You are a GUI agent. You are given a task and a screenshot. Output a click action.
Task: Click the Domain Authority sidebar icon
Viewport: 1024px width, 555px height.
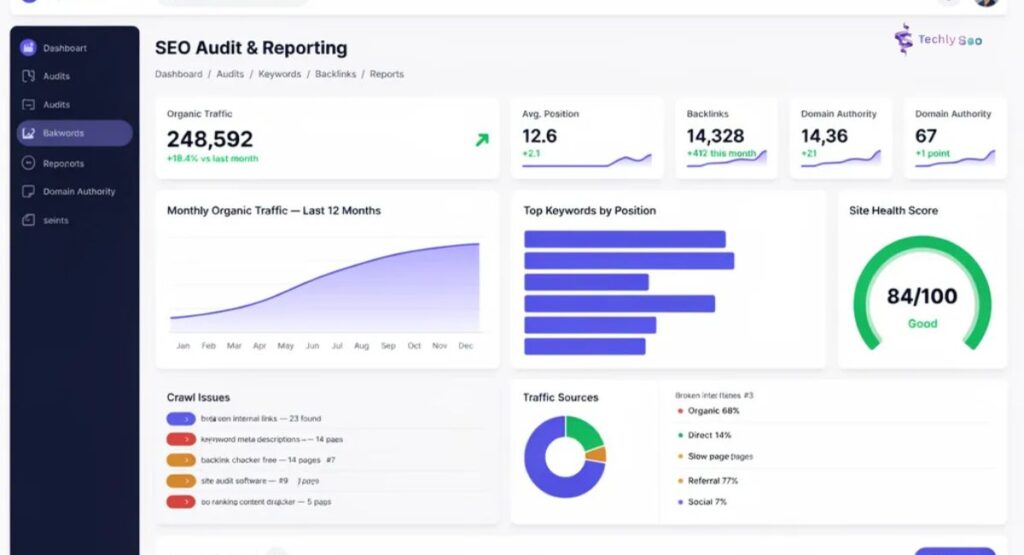[x=28, y=191]
